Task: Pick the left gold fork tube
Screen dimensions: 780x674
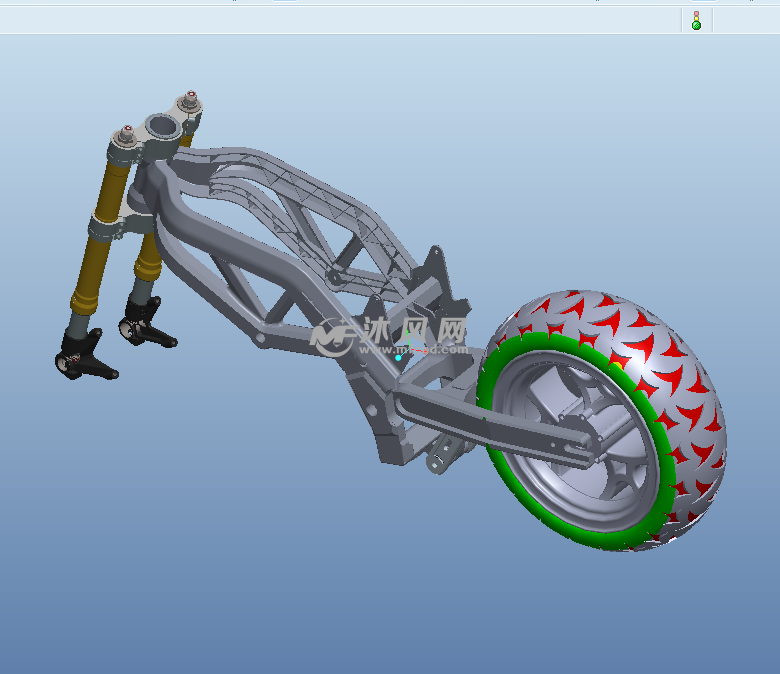Action: (x=98, y=240)
